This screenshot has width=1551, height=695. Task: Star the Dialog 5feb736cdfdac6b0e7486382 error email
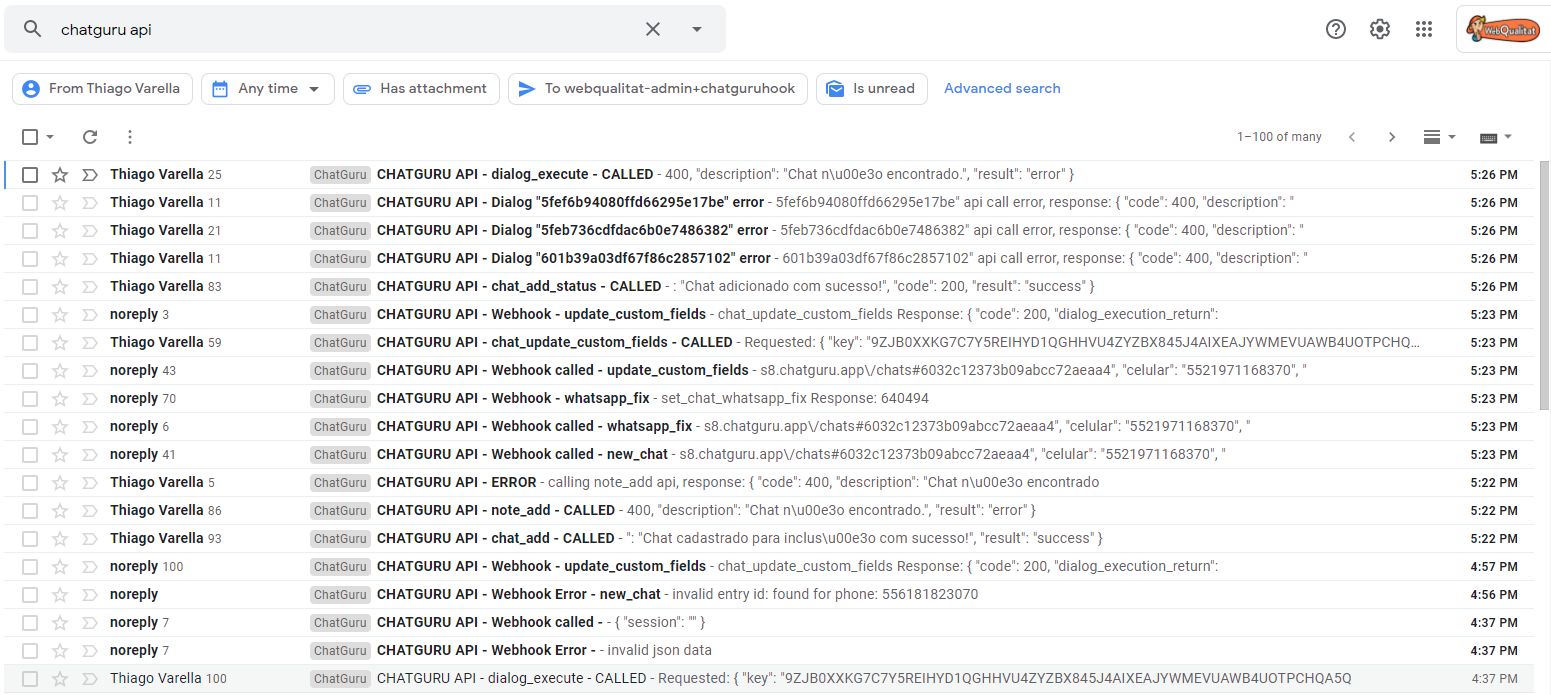click(60, 231)
